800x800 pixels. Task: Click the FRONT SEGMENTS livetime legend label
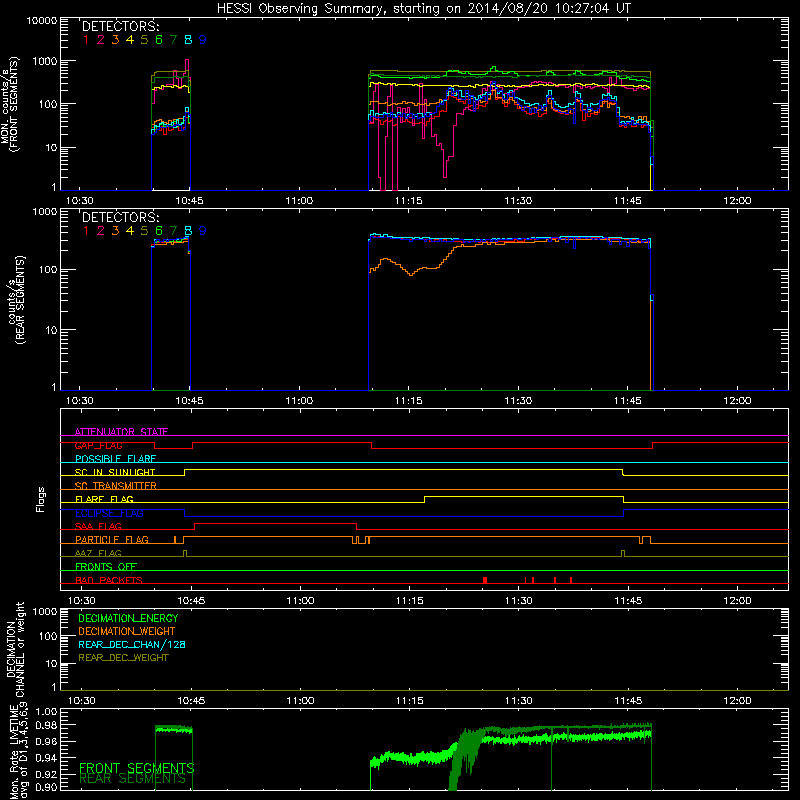[x=137, y=768]
